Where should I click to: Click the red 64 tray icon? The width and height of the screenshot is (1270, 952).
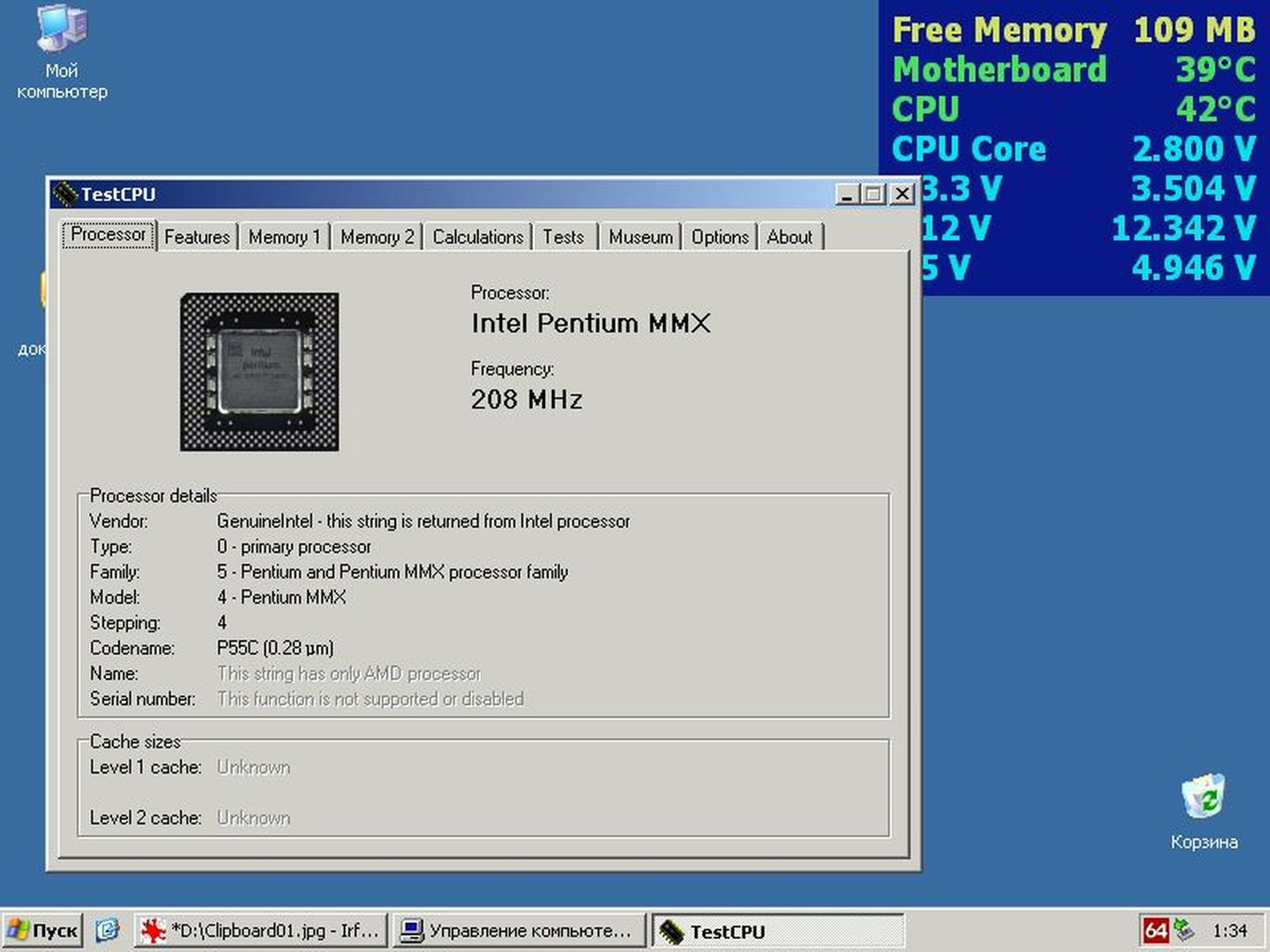coord(1155,930)
